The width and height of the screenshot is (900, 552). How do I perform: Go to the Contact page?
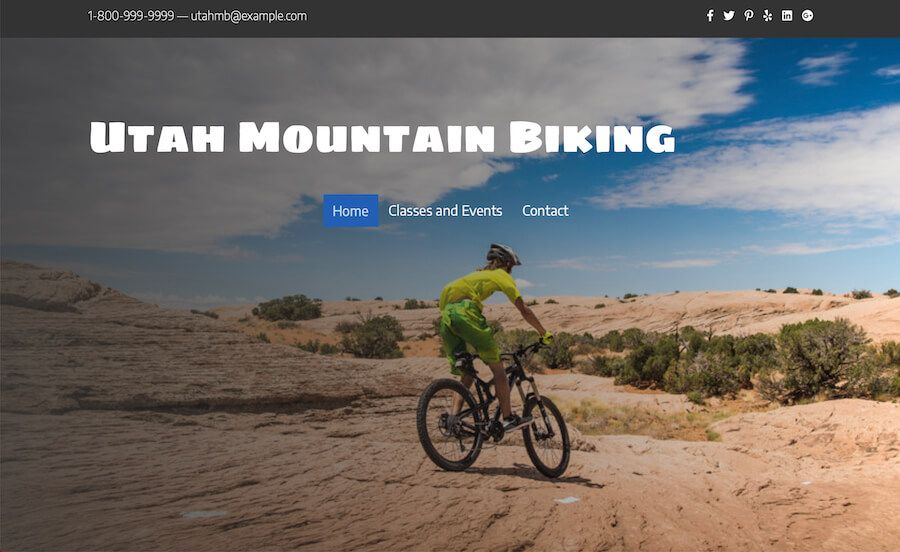click(545, 211)
